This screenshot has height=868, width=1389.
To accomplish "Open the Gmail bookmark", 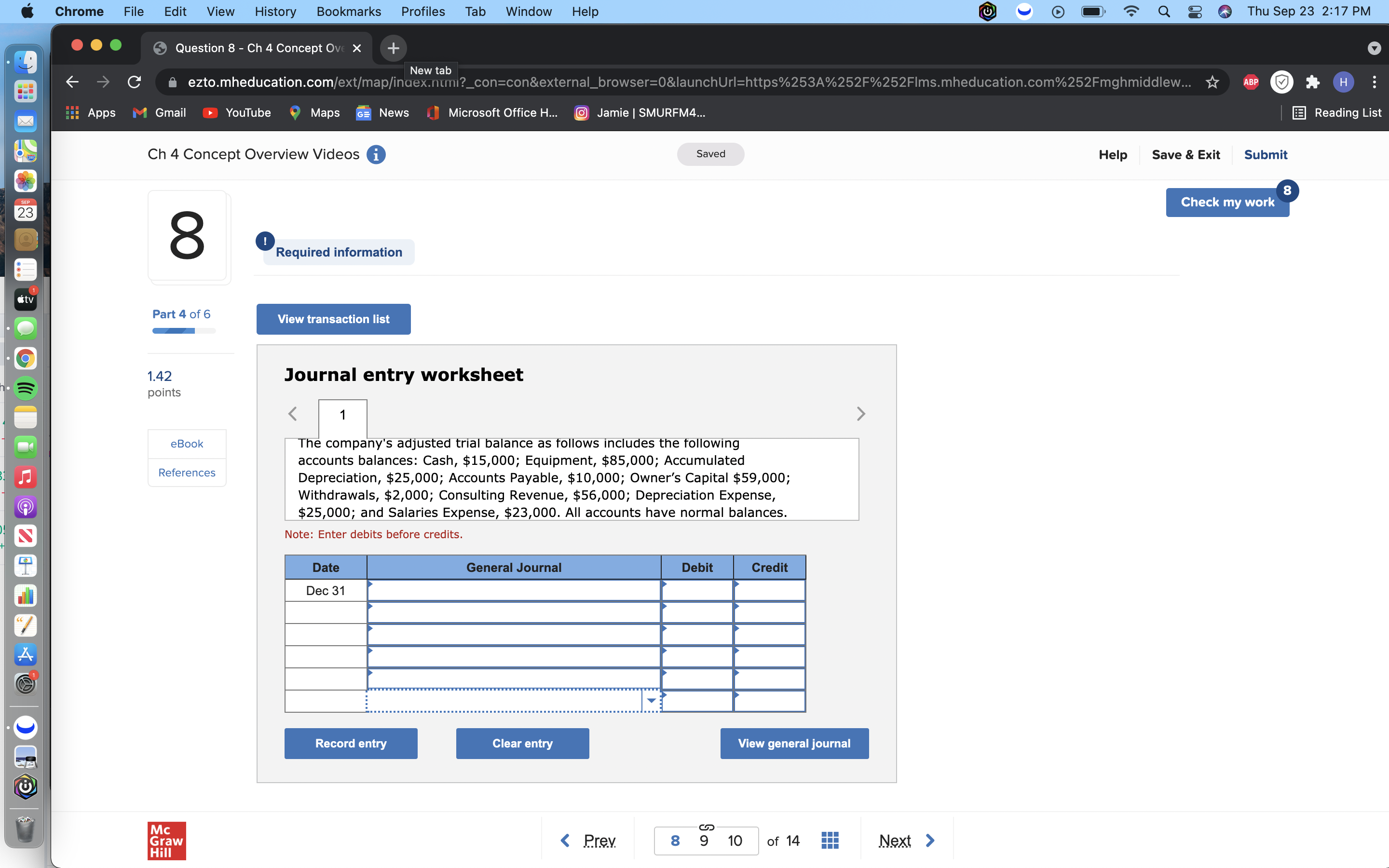I will point(159,112).
